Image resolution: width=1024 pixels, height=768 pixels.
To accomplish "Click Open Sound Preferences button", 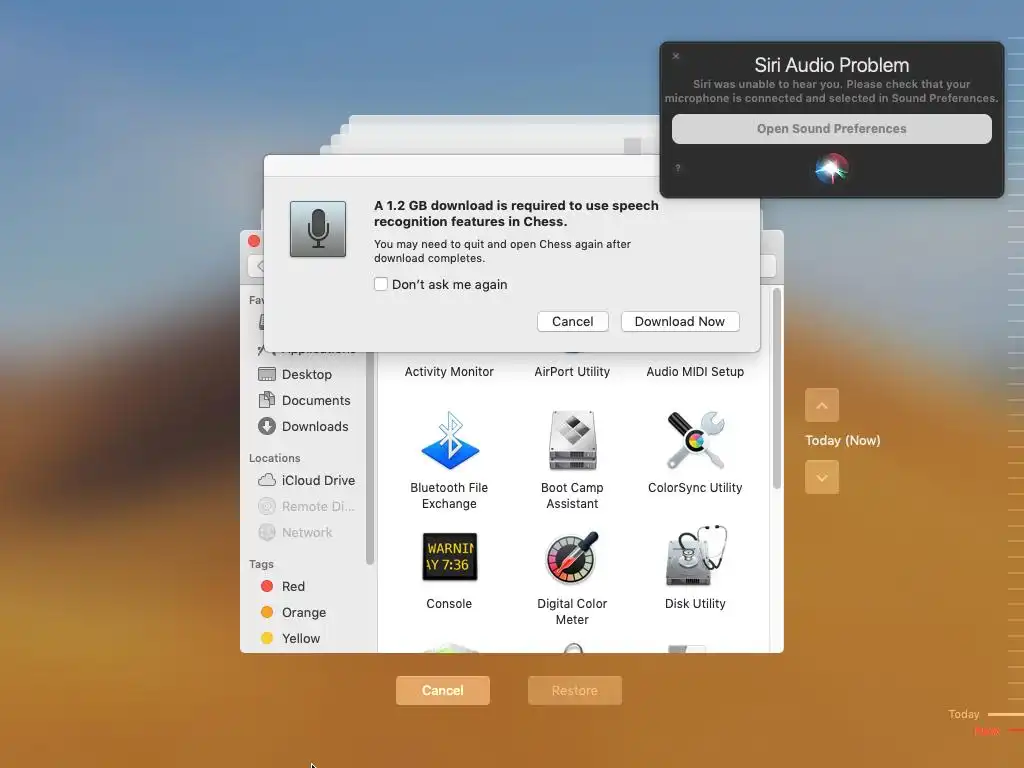I will tap(831, 129).
